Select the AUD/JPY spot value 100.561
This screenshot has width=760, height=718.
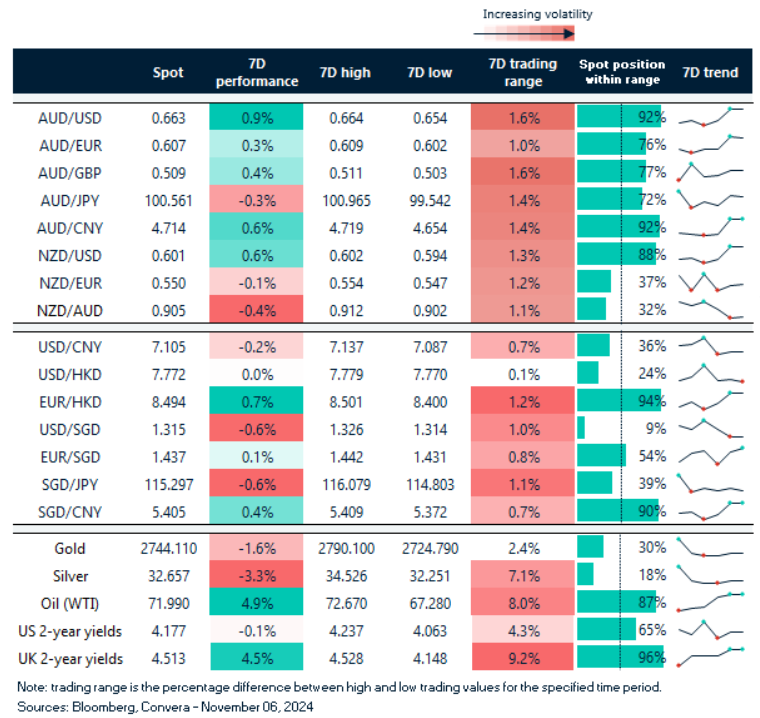click(x=168, y=201)
